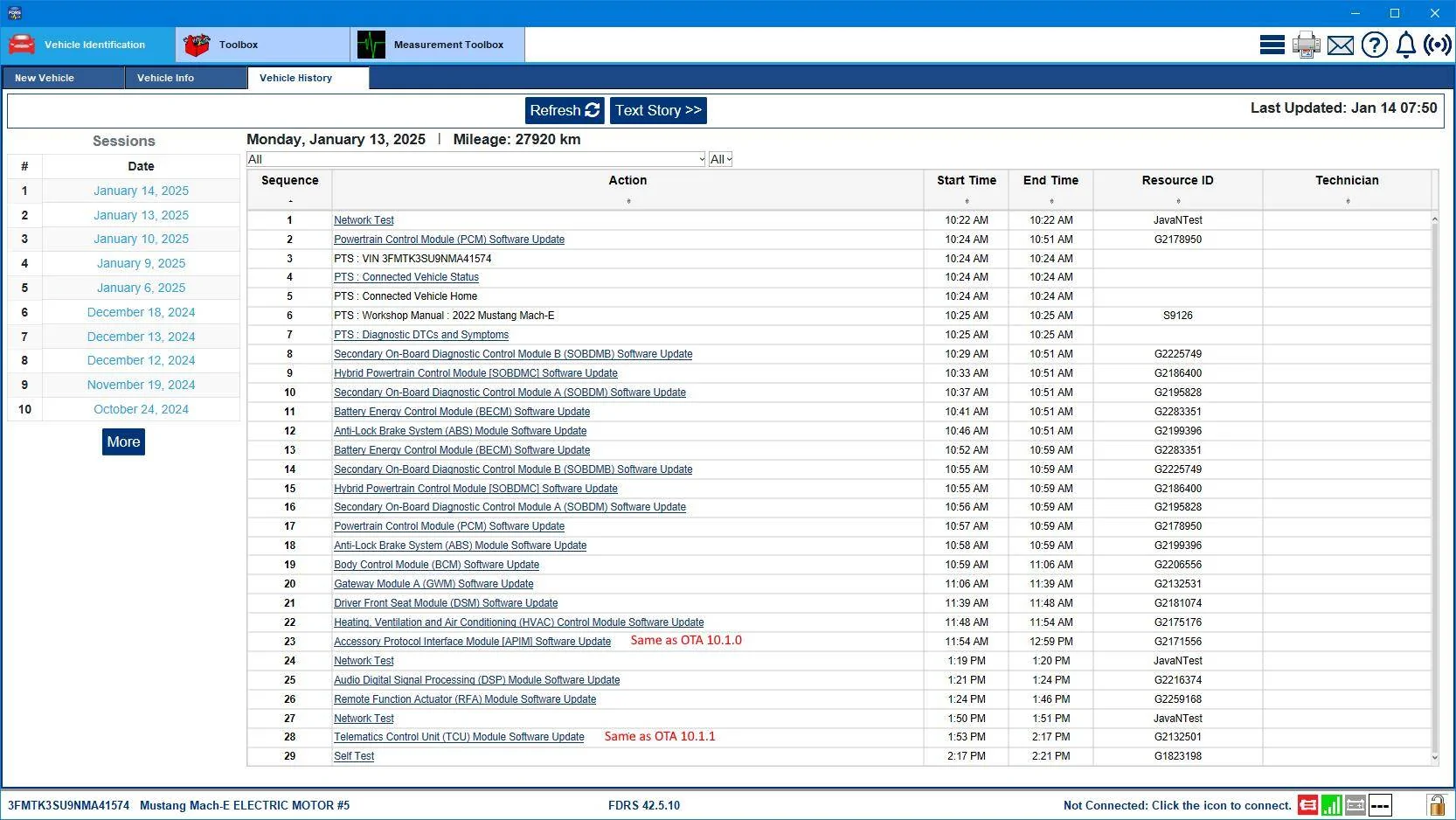Open the notifications bell icon
This screenshot has height=820, width=1456.
tap(1406, 45)
